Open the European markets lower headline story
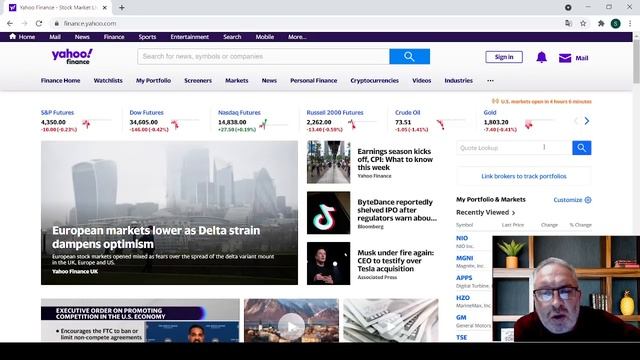The height and width of the screenshot is (360, 640). (x=156, y=237)
